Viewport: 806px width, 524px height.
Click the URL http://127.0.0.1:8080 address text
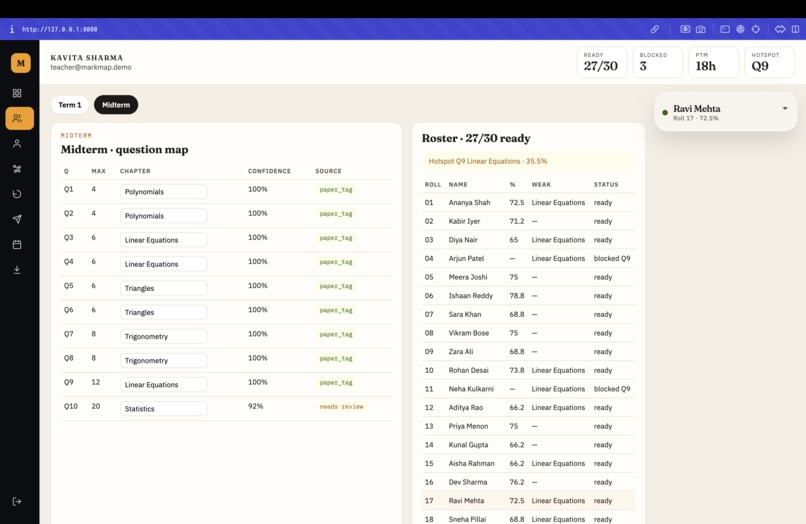60,29
